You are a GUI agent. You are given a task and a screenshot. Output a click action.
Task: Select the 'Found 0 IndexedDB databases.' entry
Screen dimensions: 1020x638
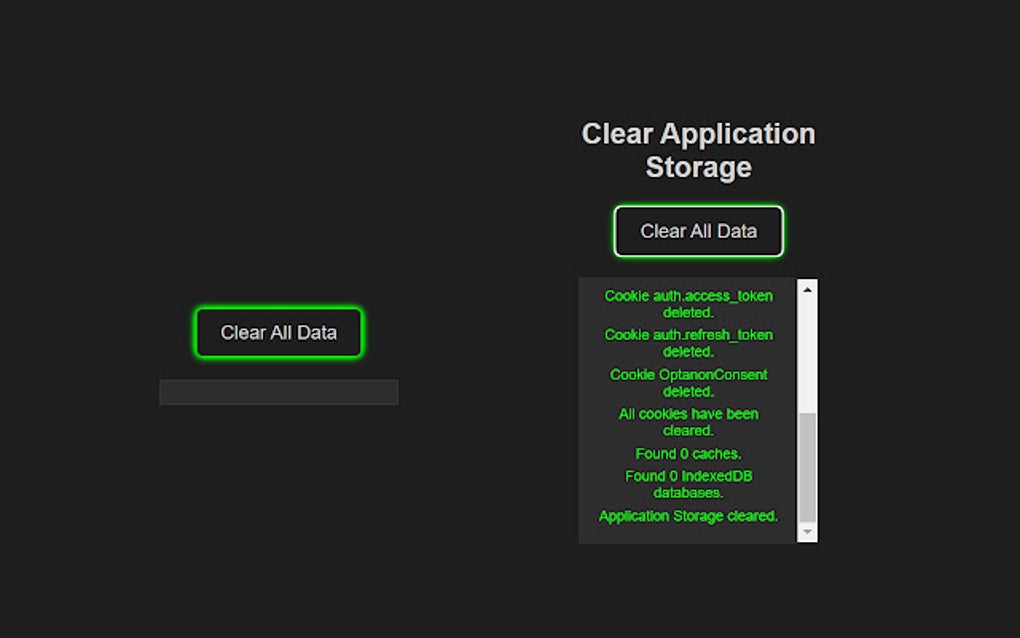pyautogui.click(x=688, y=483)
